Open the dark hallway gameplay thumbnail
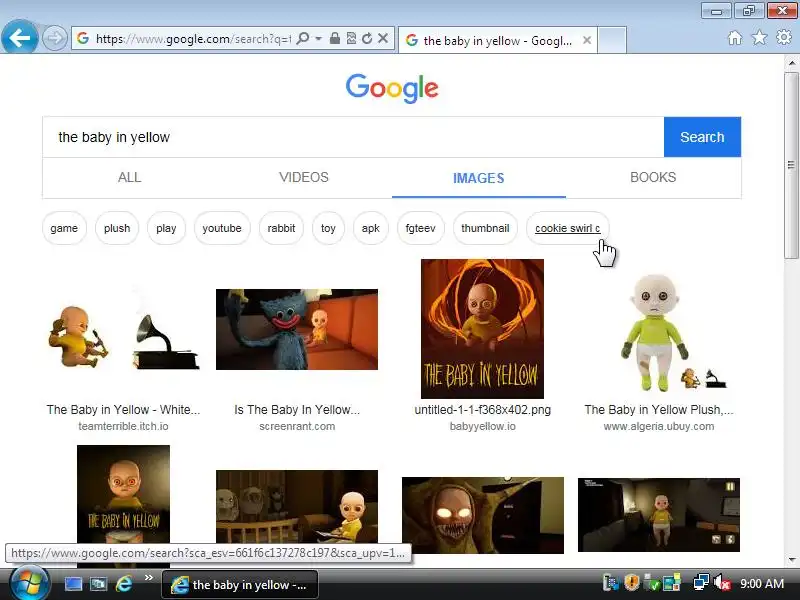 (x=659, y=515)
